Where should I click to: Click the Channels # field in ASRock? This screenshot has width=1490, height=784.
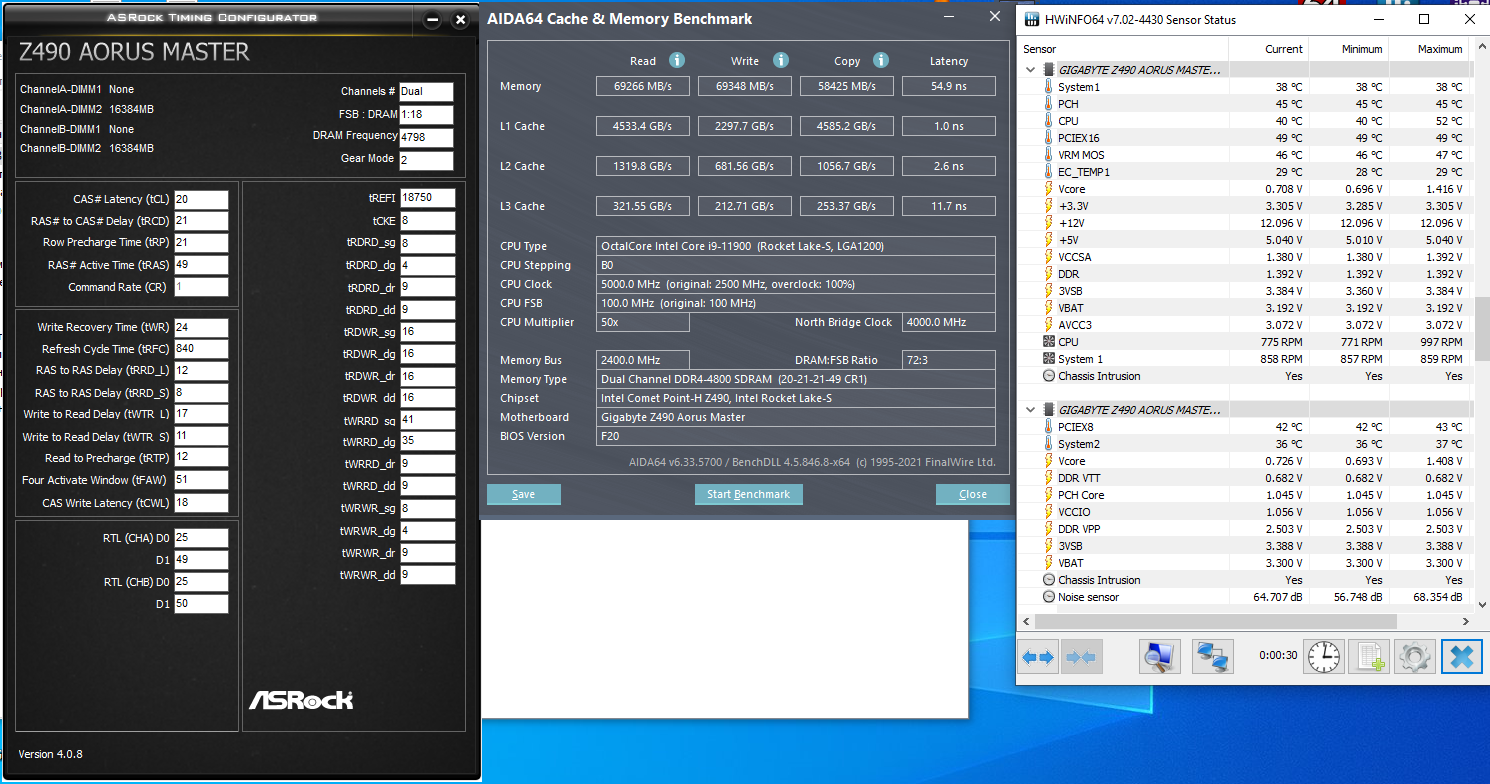(x=426, y=92)
